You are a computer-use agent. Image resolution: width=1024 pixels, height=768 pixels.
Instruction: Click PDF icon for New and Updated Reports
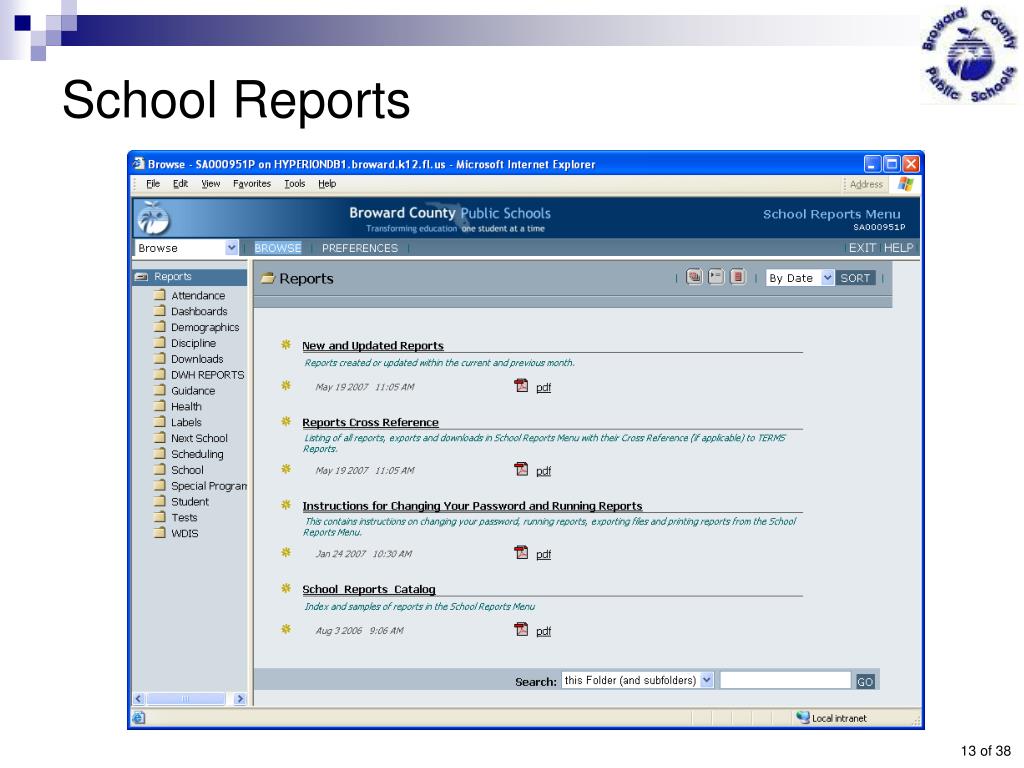point(521,385)
